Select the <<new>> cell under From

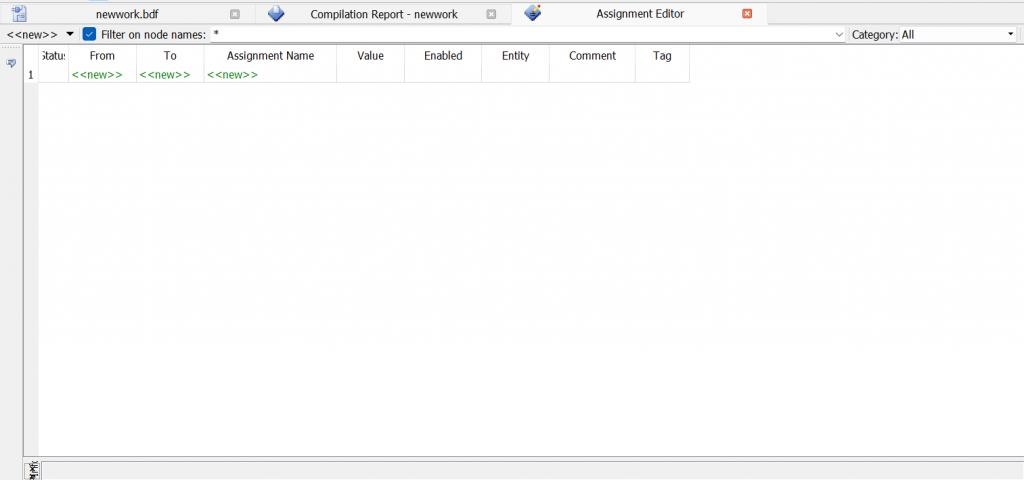click(102, 74)
